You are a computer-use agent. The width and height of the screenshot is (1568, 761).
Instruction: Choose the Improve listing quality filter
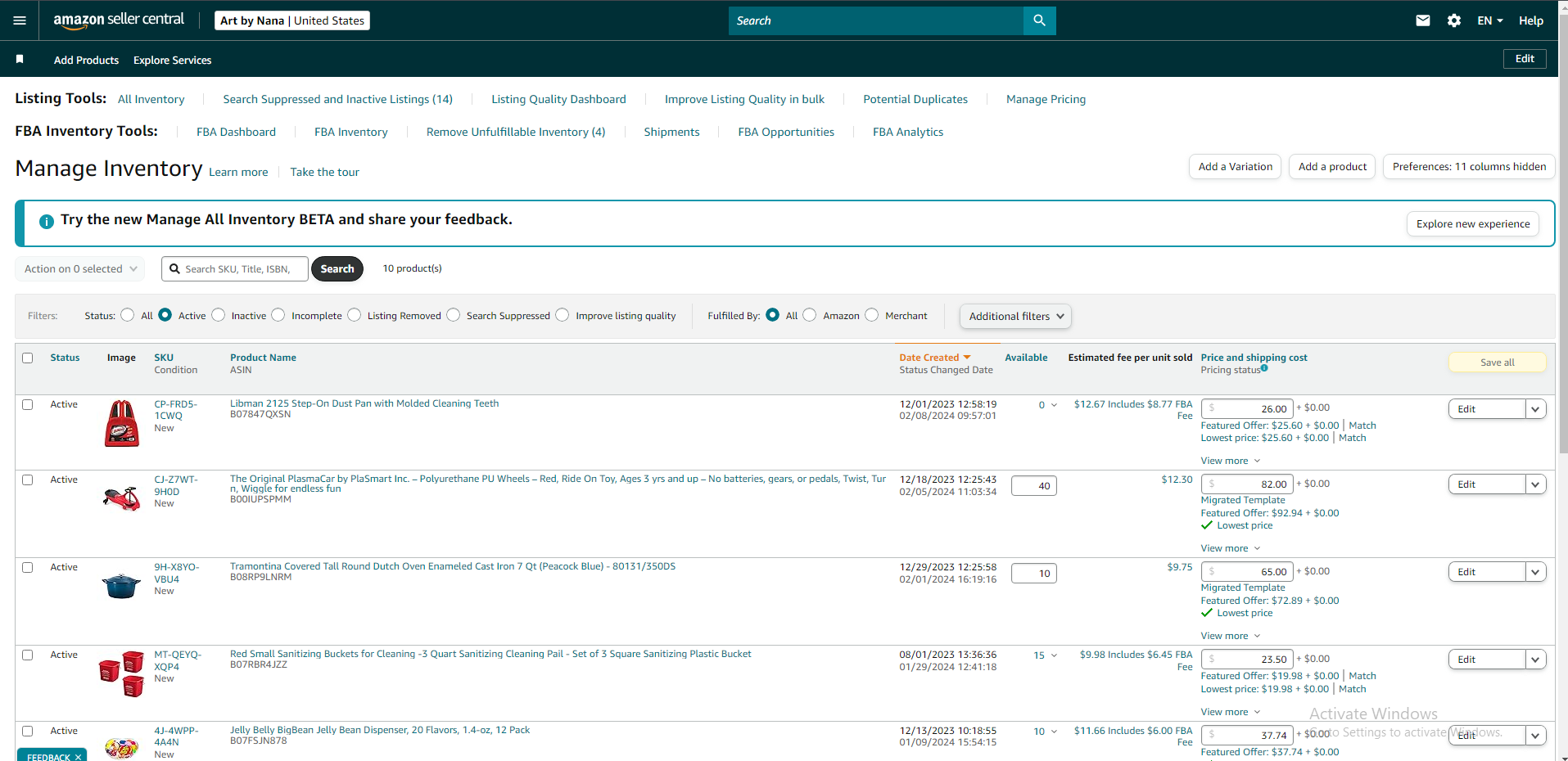[563, 315]
